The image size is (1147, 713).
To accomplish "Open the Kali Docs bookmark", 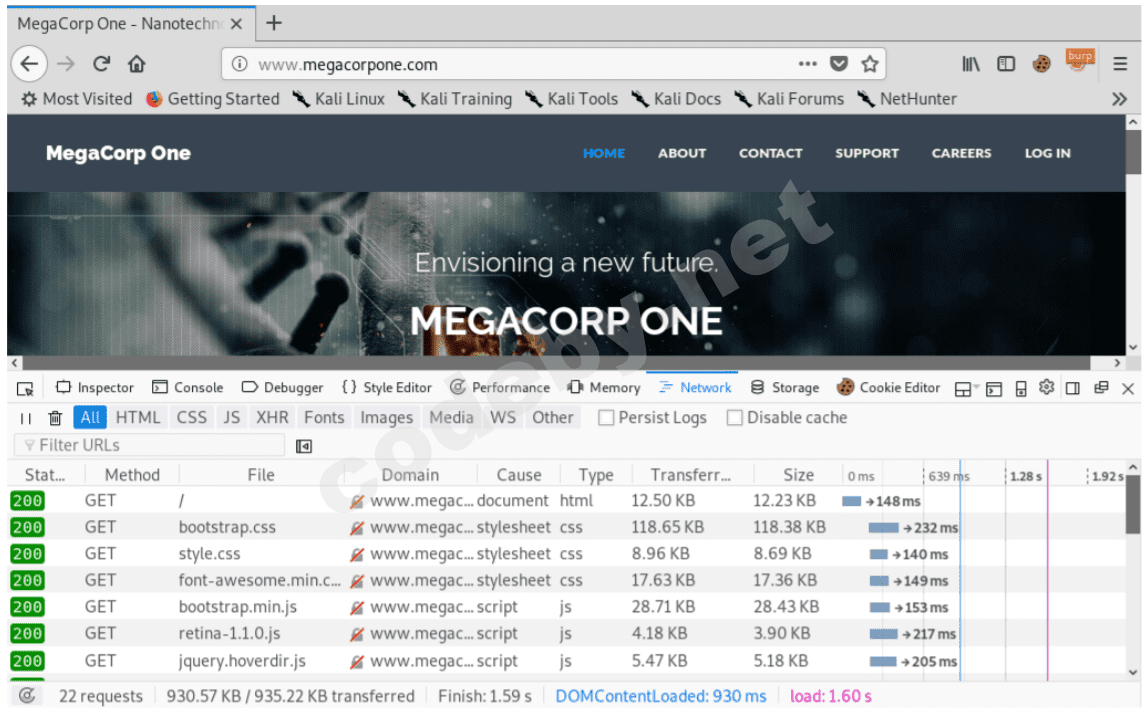I will 677,99.
